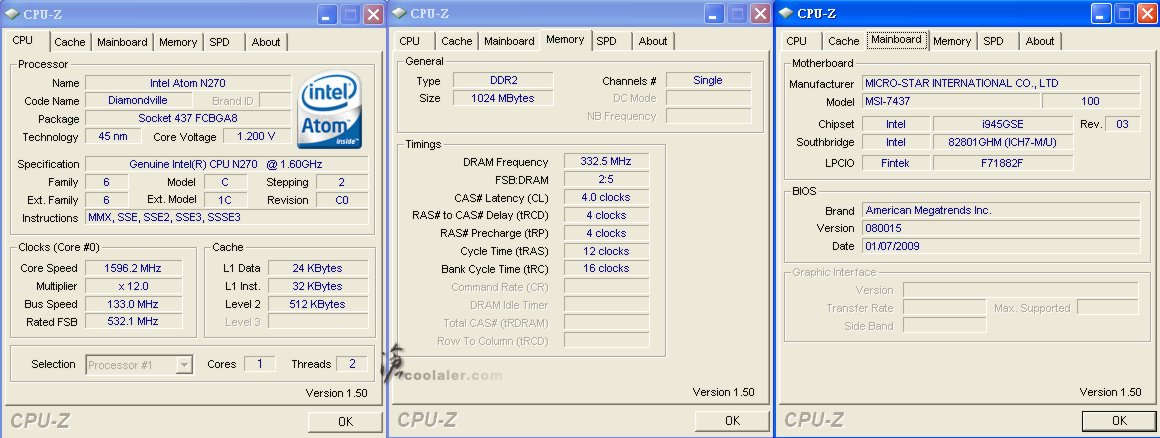Screen dimensions: 1160x438
Task: Click CPU-Z title bar icon in right window
Action: click(786, 13)
